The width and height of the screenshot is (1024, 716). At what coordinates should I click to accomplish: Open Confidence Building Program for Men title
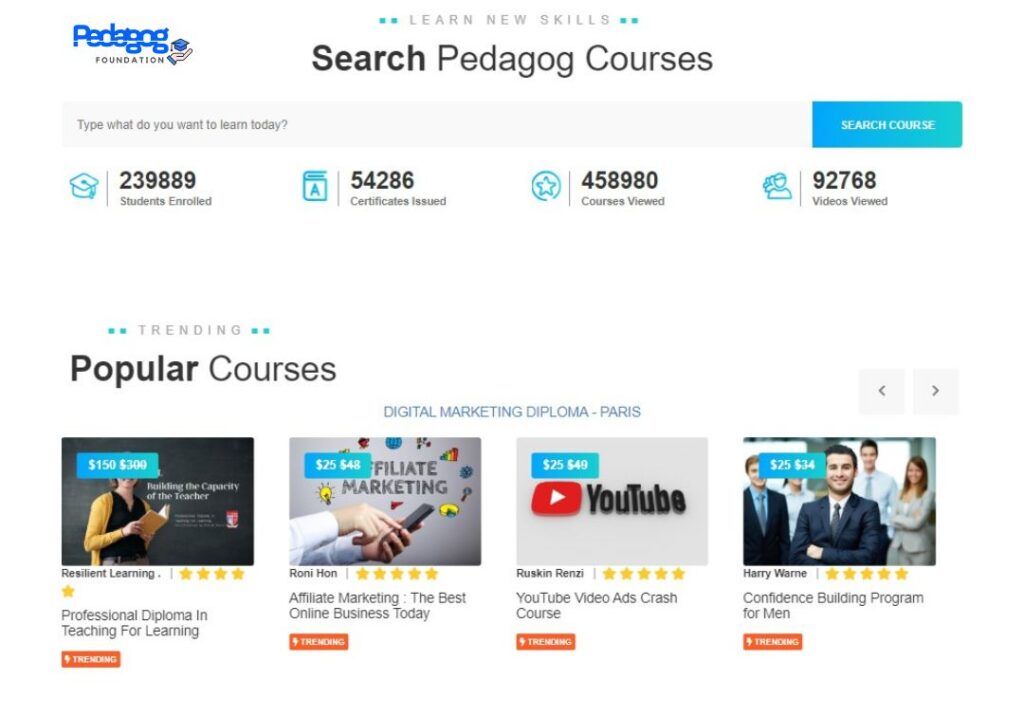click(x=833, y=605)
